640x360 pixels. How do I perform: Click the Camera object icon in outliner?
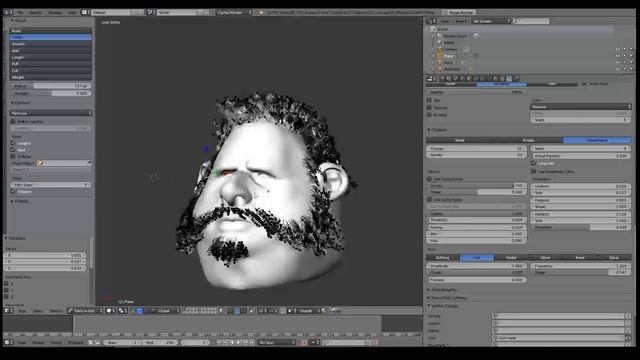click(440, 49)
